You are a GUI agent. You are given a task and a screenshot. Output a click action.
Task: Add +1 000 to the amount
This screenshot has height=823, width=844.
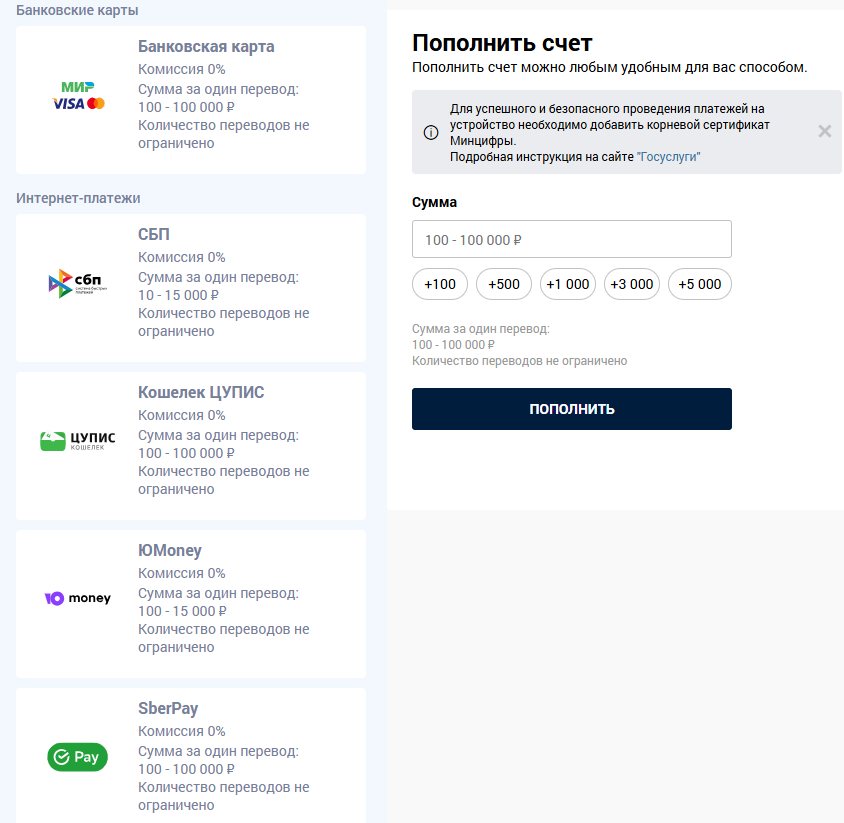(568, 284)
